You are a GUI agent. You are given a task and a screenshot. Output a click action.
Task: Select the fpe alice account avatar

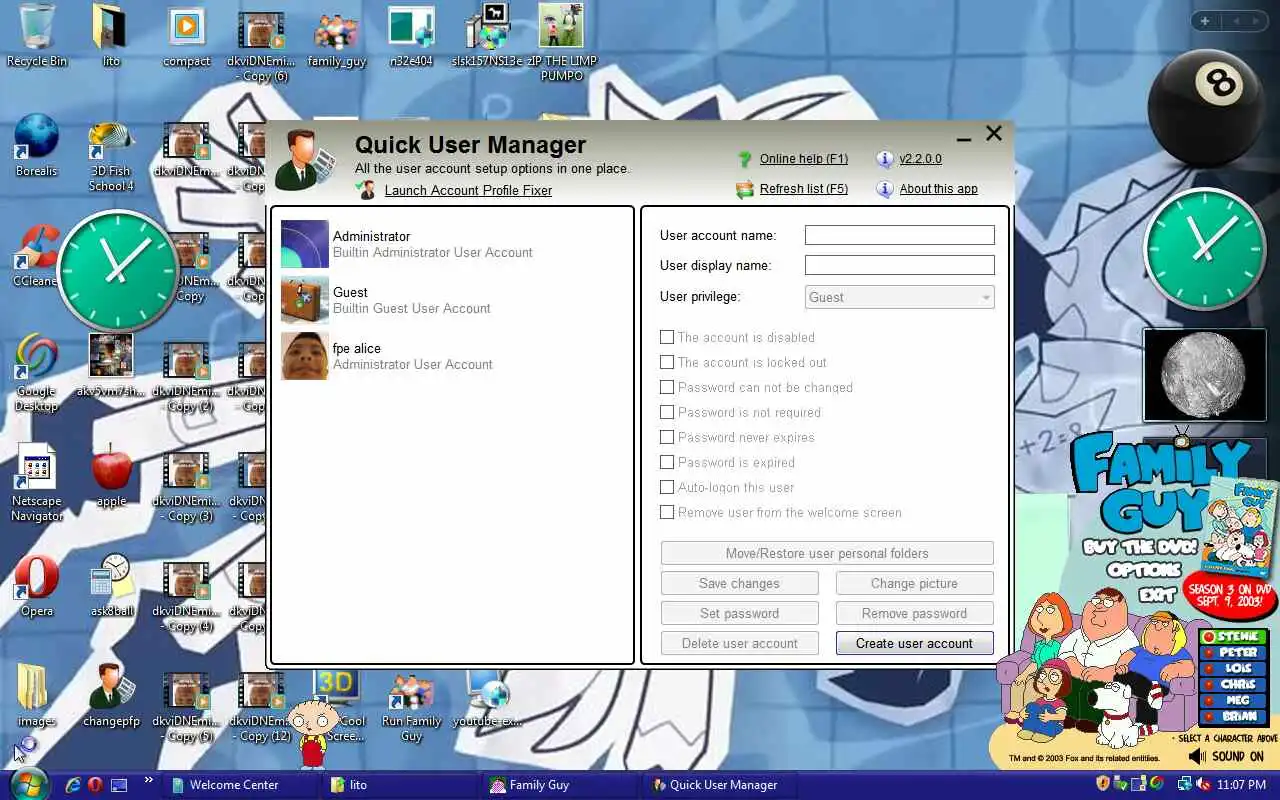[x=305, y=356]
